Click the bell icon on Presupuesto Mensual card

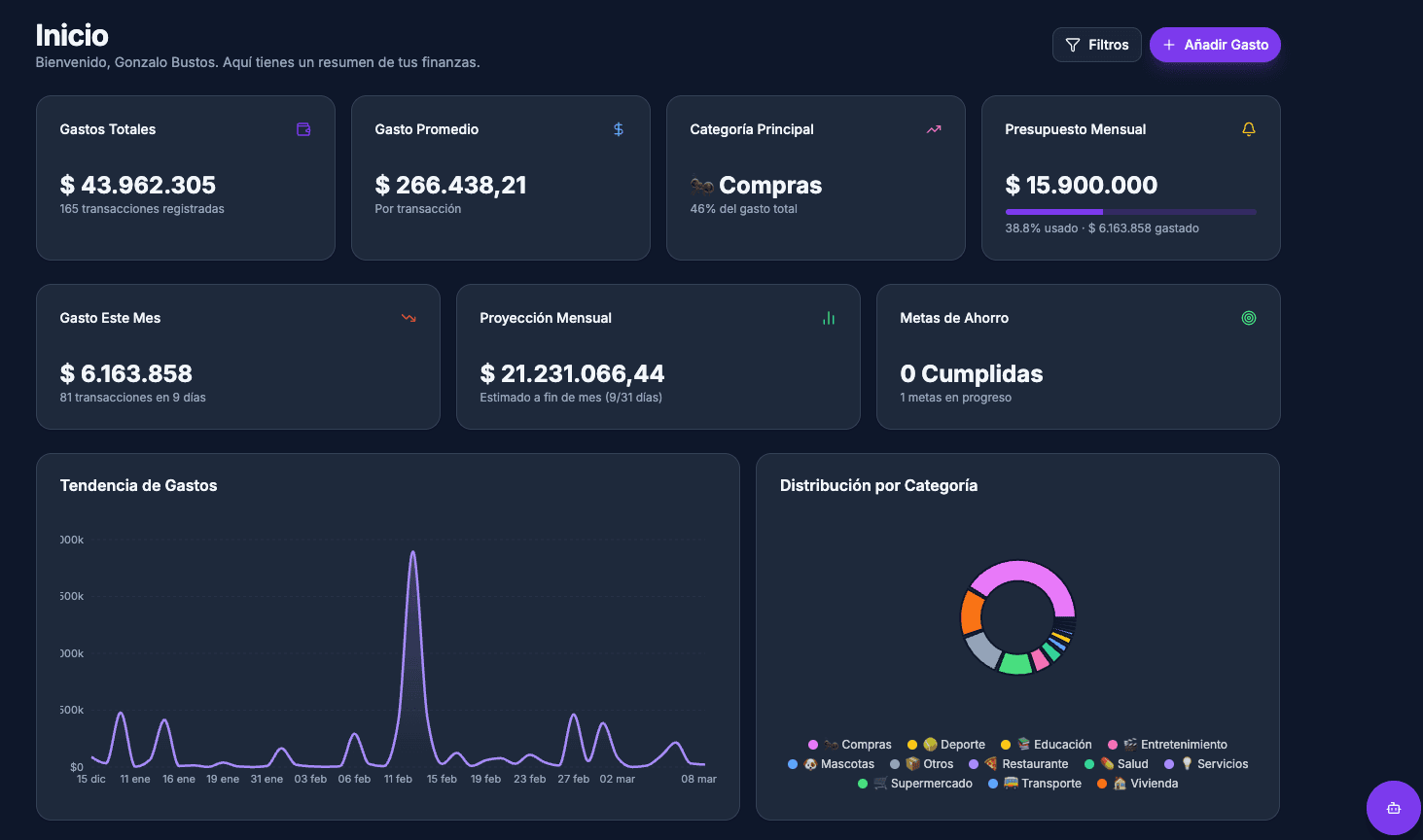(1249, 128)
